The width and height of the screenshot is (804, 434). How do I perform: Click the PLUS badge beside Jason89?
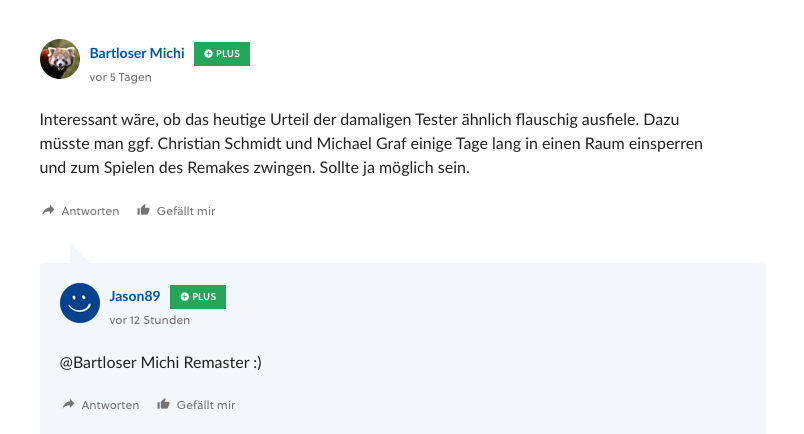point(198,297)
